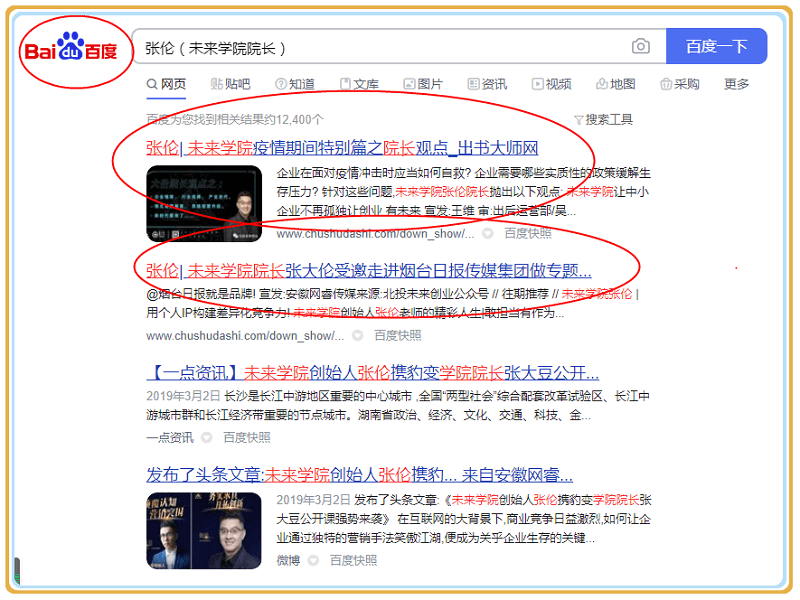800x600 pixels.
Task: Click the Baidu logo
Action: click(71, 50)
